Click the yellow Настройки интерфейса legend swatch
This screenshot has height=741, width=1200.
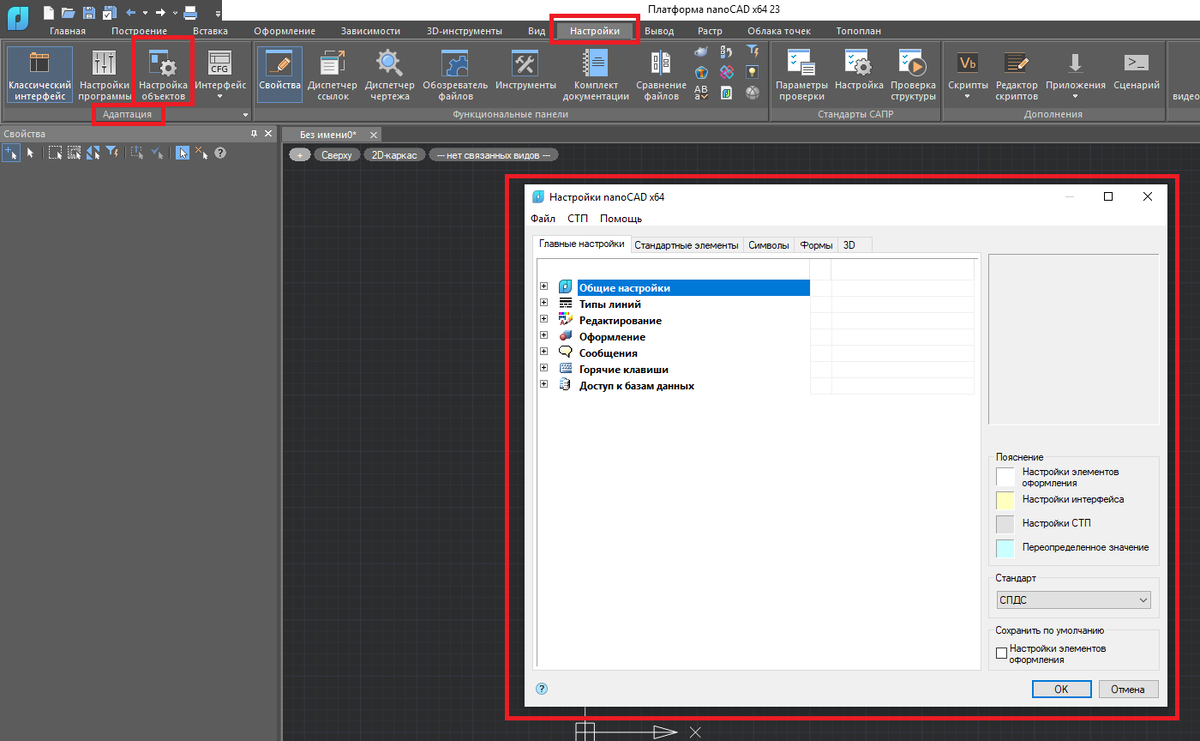pyautogui.click(x=1005, y=499)
